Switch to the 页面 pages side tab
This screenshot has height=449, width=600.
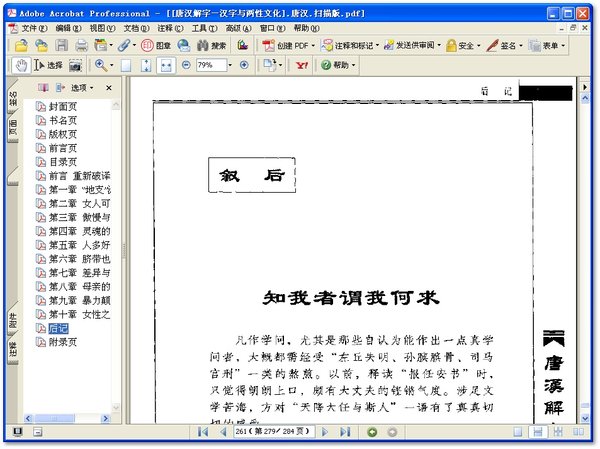[x=13, y=127]
